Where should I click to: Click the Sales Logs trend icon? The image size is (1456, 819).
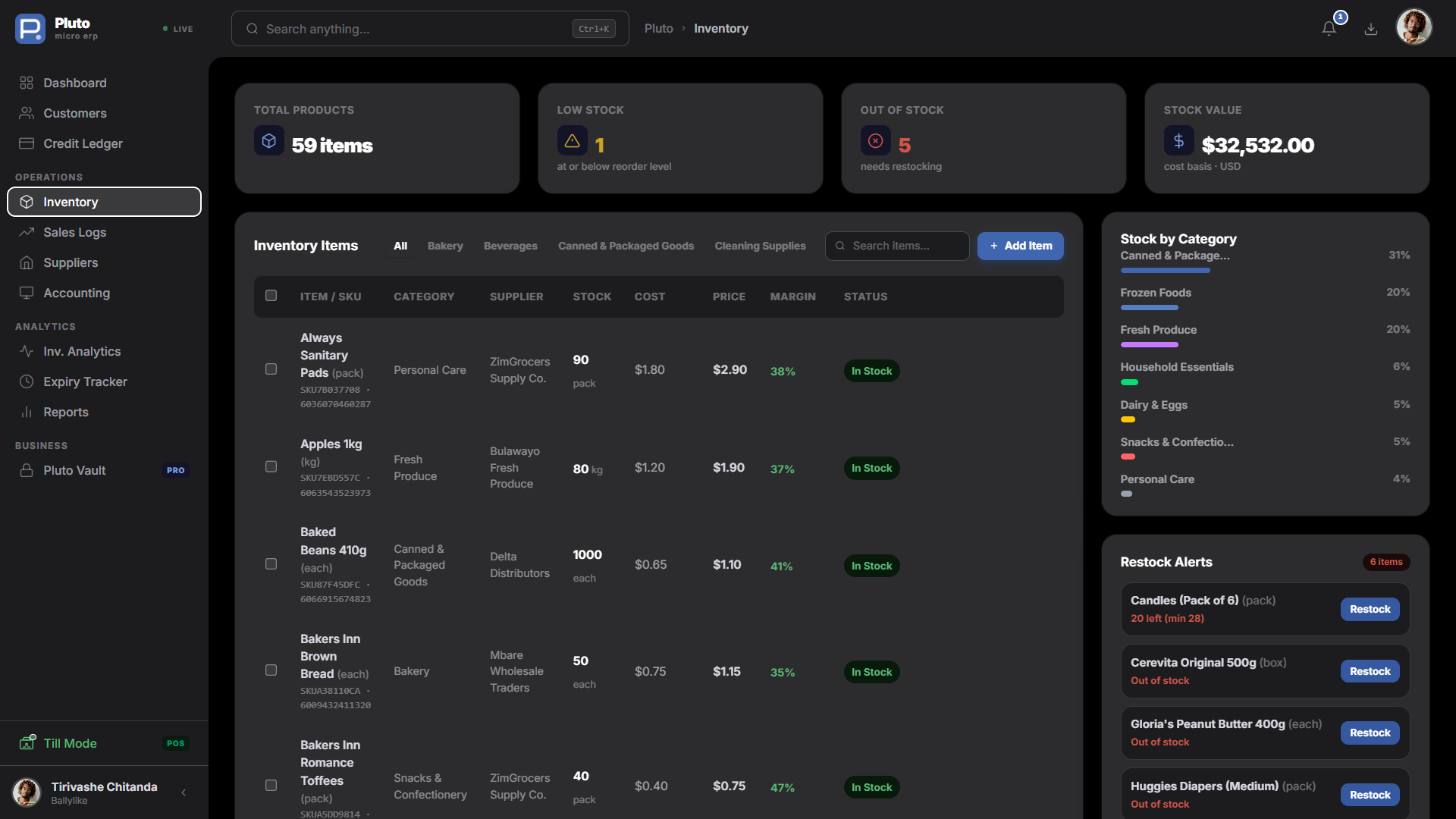click(x=27, y=232)
